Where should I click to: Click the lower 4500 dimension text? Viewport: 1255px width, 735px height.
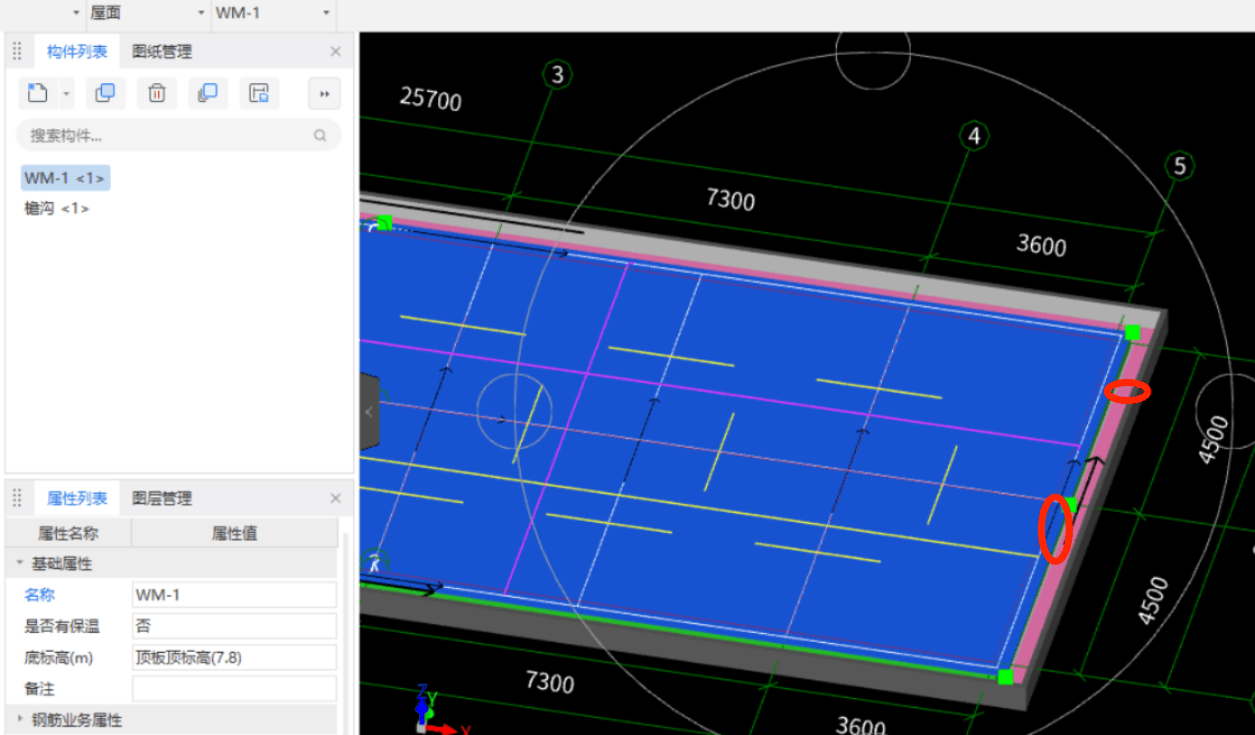(x=1154, y=601)
